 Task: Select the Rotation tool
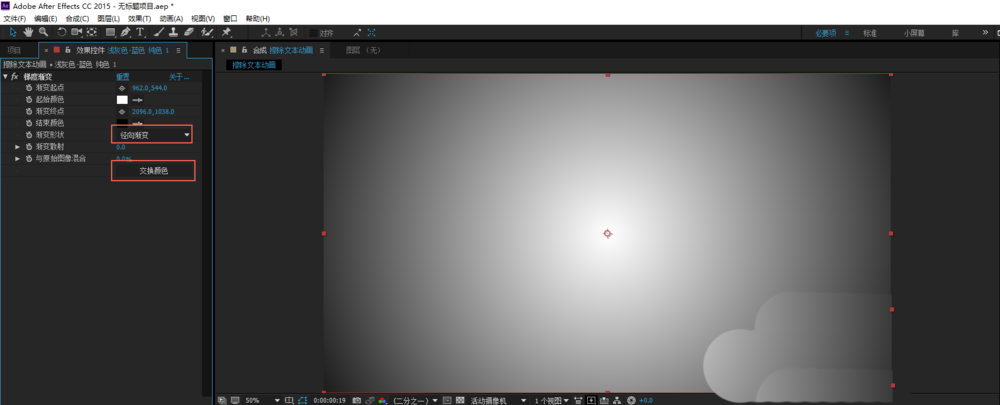click(x=62, y=32)
